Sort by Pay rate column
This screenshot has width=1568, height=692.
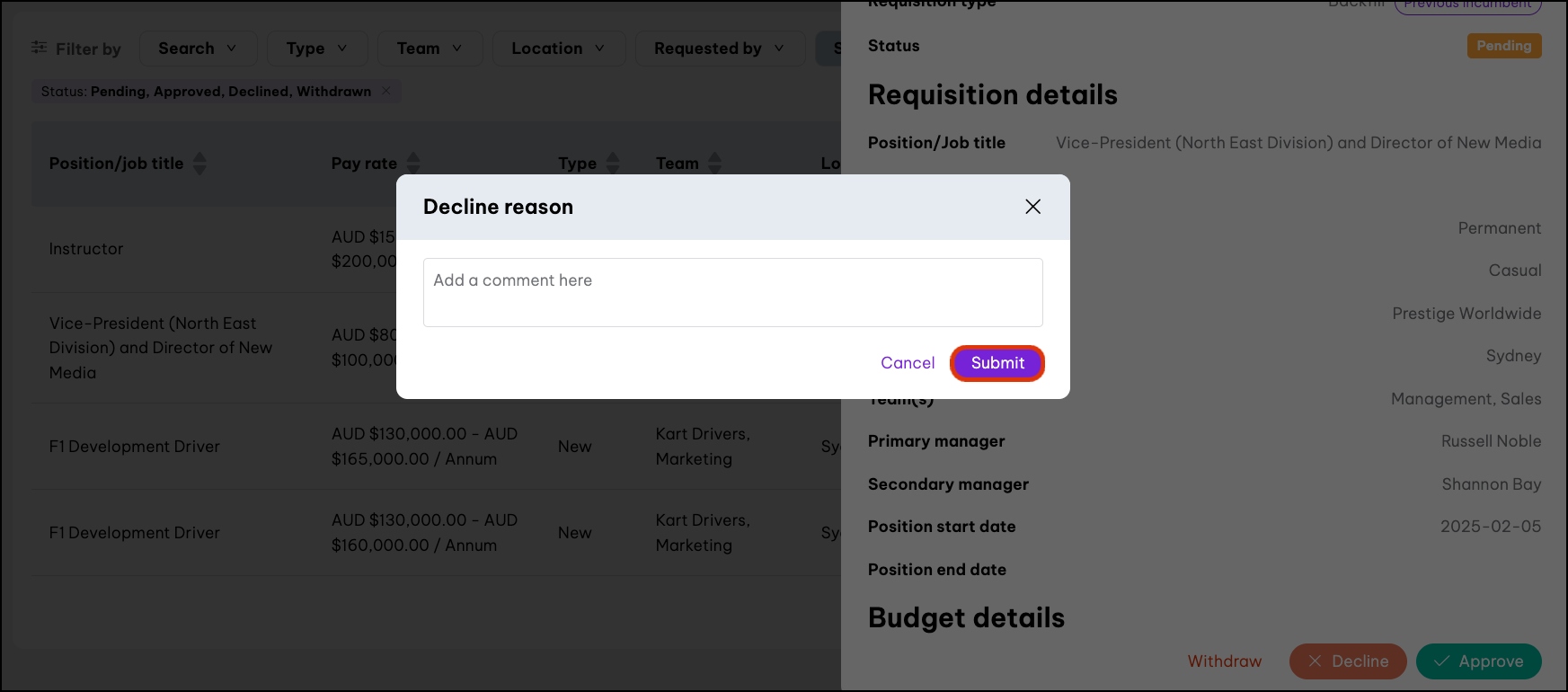point(413,164)
